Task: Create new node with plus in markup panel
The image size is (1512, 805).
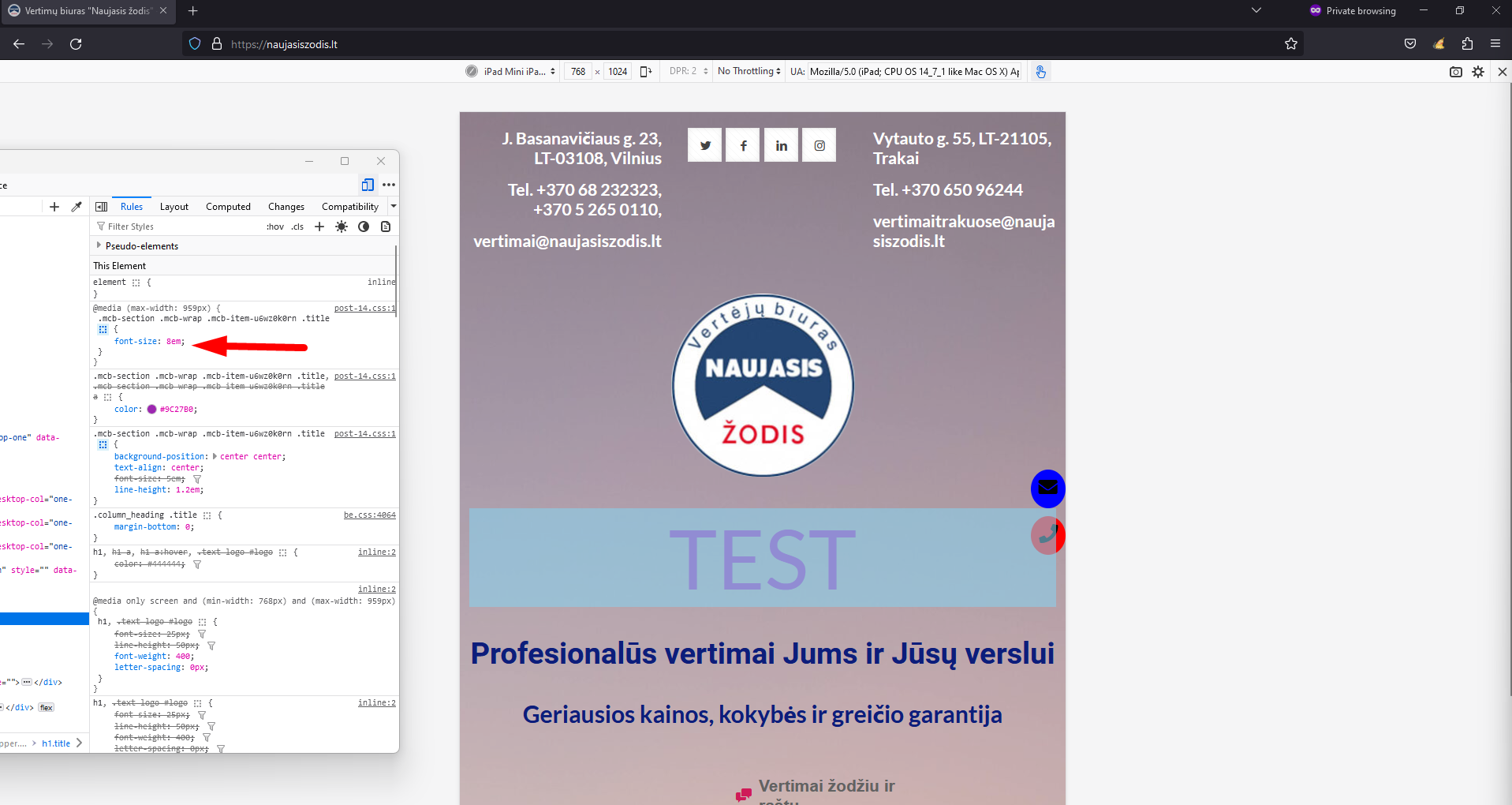Action: (54, 207)
